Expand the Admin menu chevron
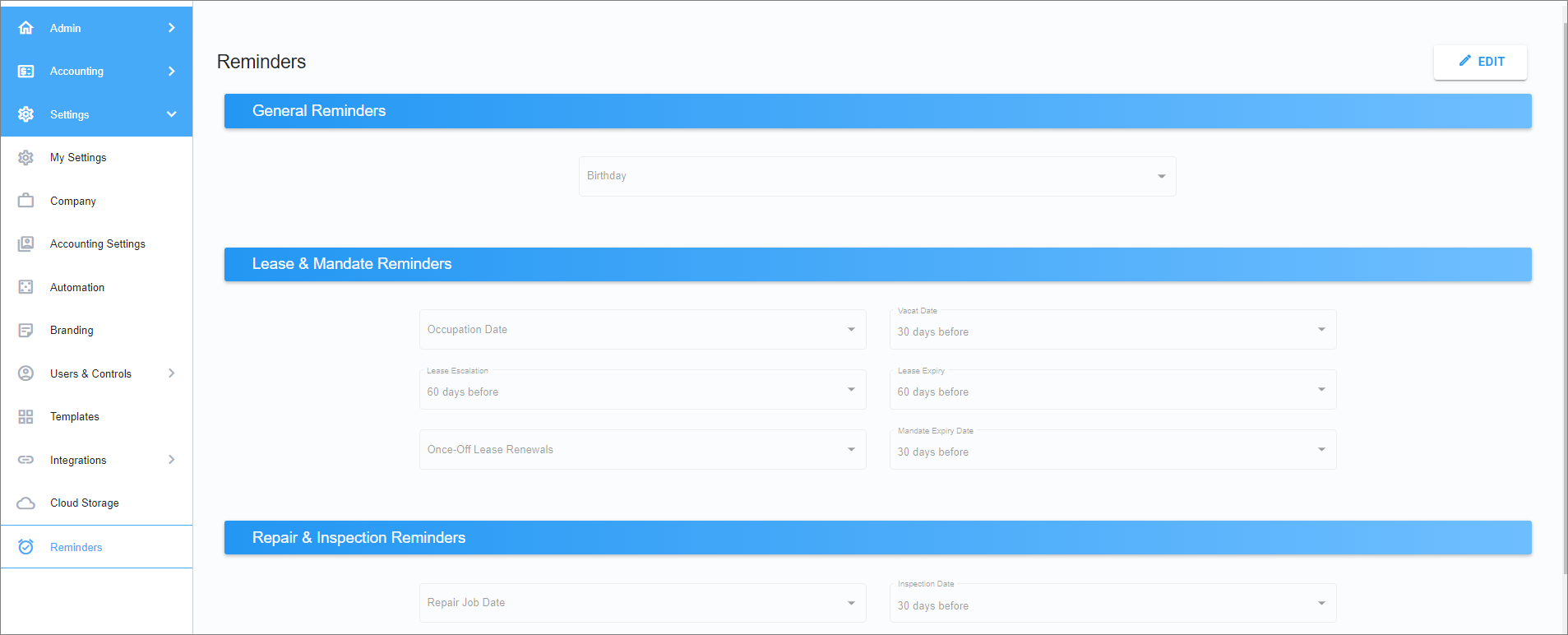 [x=171, y=28]
